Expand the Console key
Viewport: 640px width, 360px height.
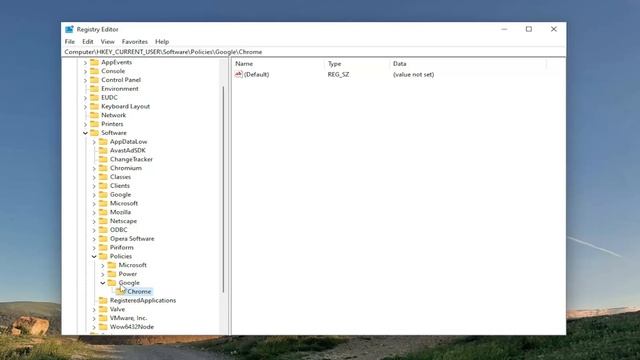(x=85, y=71)
